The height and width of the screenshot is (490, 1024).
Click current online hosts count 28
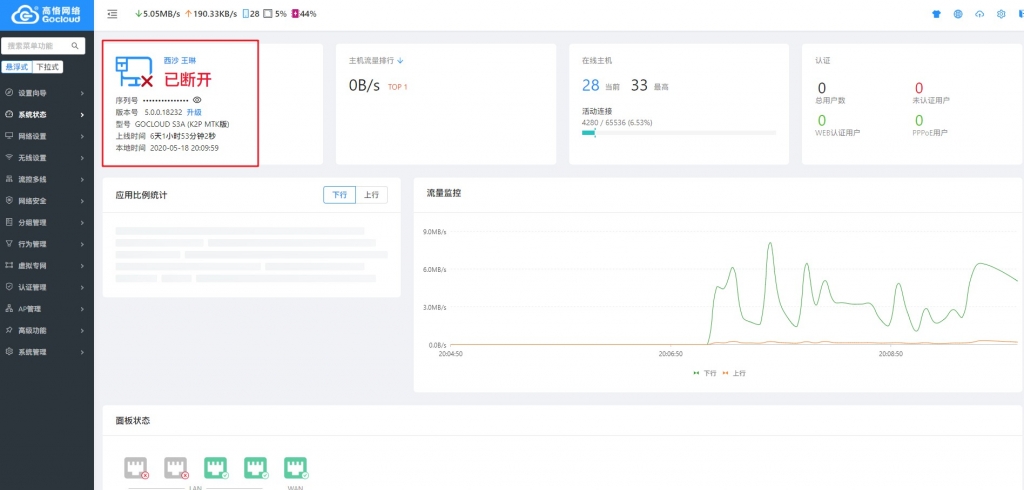[590, 85]
